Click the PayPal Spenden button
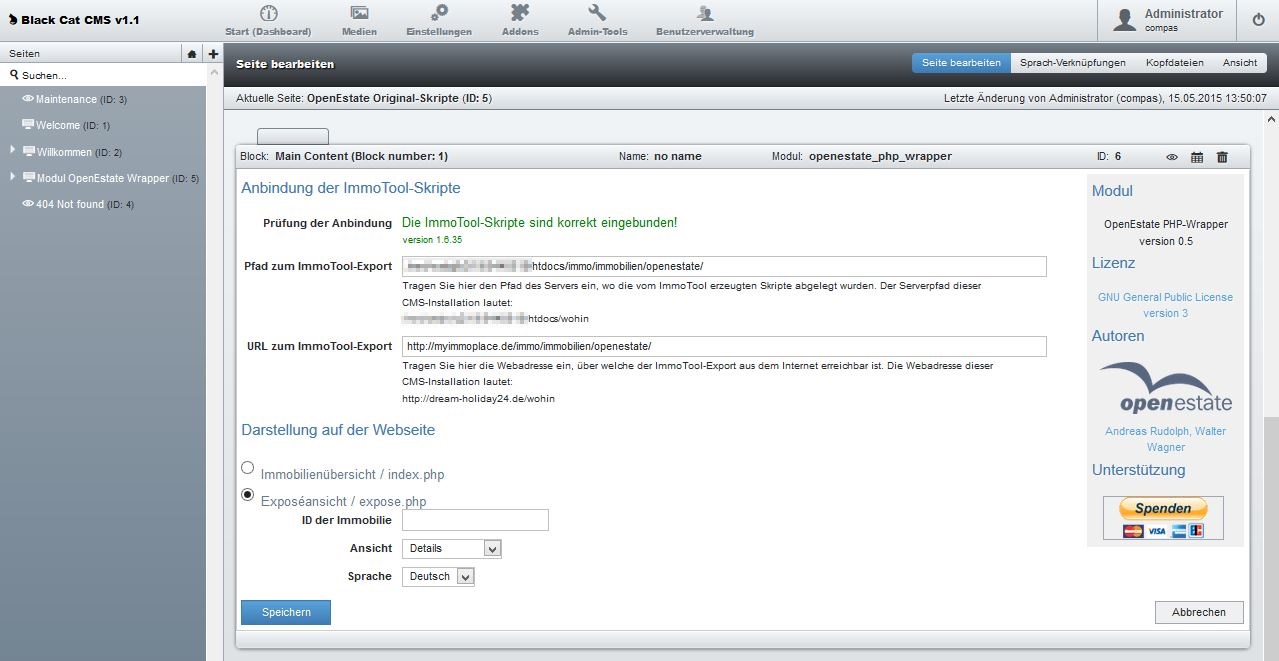 click(x=1163, y=518)
